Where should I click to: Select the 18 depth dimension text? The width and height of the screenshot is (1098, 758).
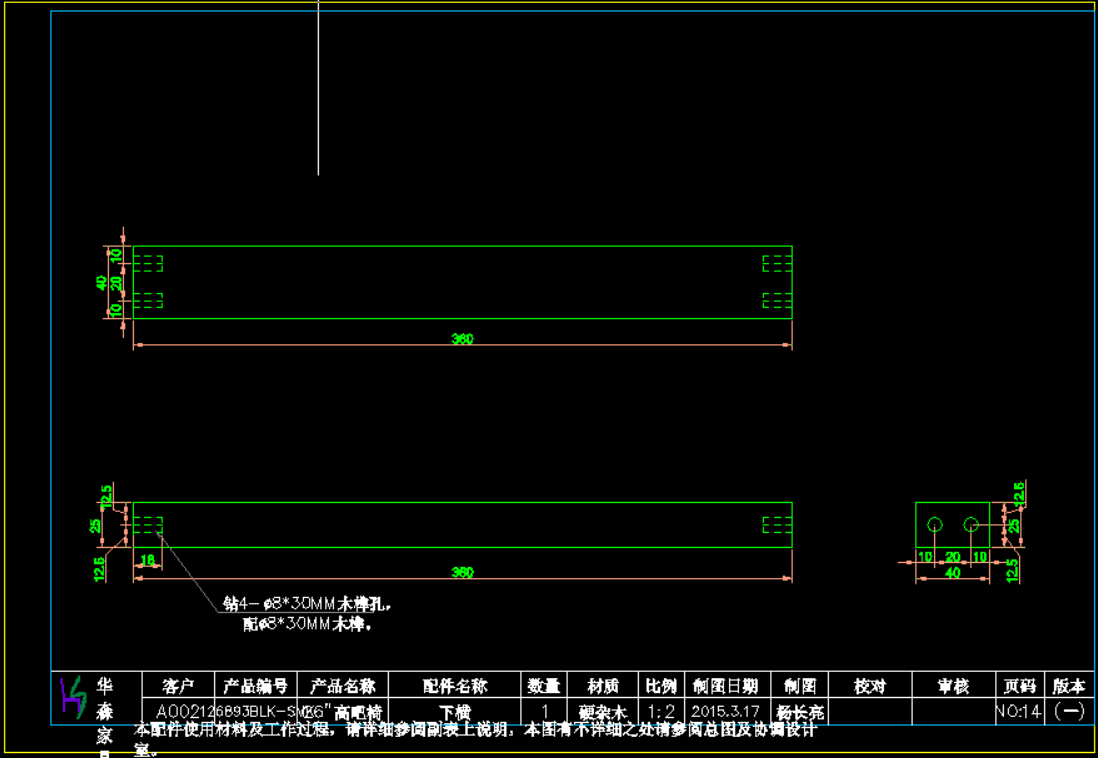tap(148, 560)
